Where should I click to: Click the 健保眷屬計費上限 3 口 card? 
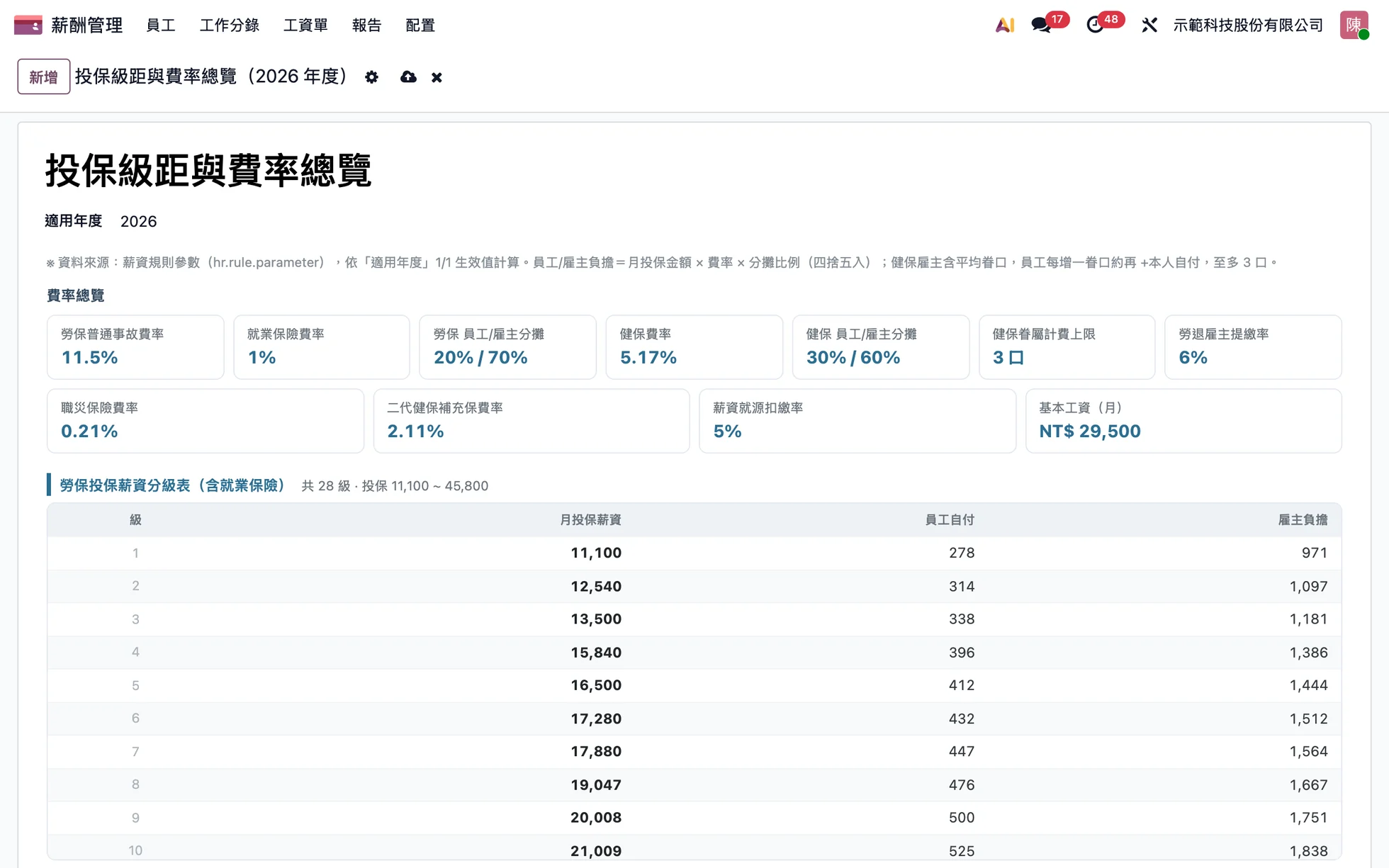click(x=1067, y=347)
